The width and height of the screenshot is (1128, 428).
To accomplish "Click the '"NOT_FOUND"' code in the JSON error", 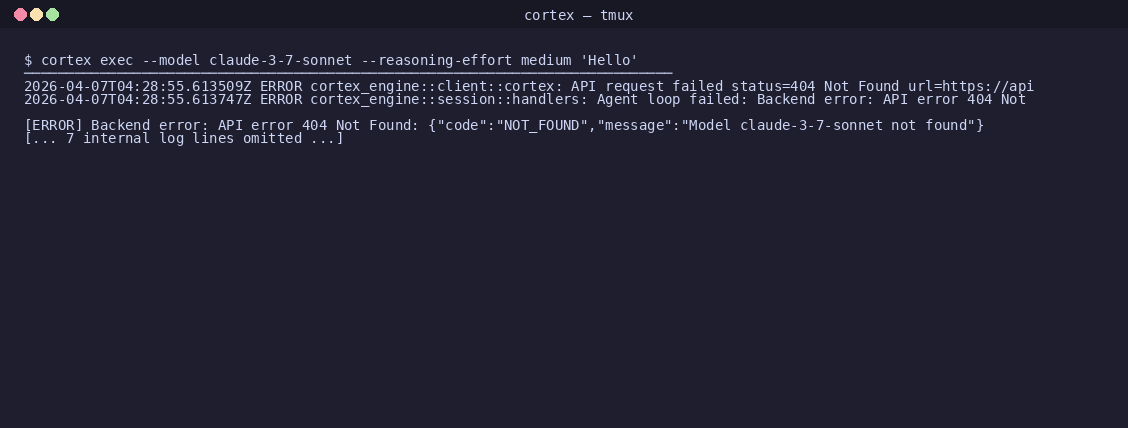I will click(537, 125).
